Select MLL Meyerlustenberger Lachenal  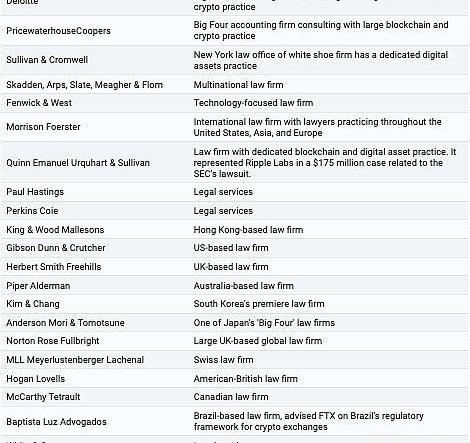pos(75,360)
